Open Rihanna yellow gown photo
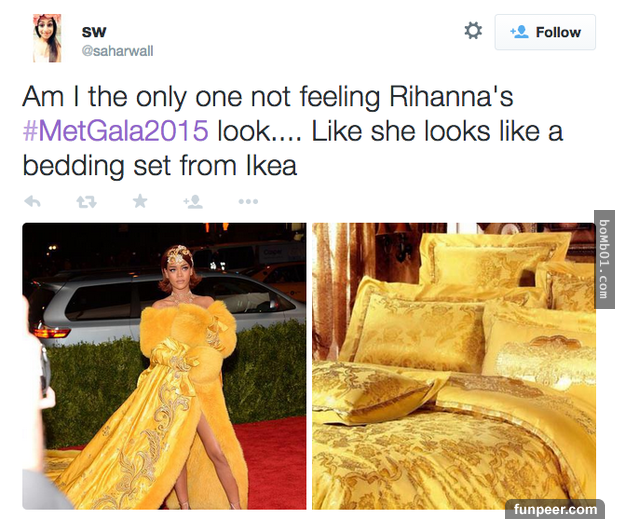Viewport: 625px width, 519px height. [164, 366]
